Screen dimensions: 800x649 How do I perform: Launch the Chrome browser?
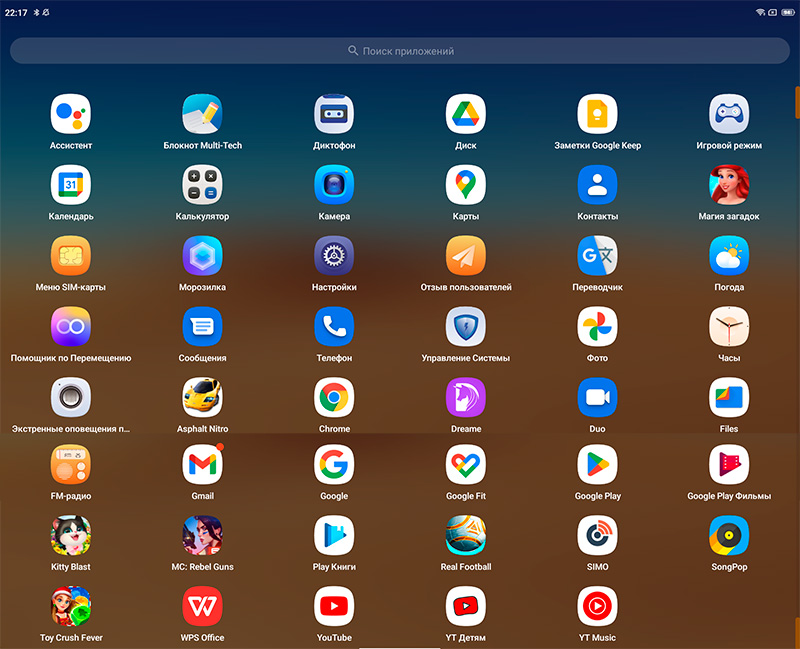click(x=334, y=398)
